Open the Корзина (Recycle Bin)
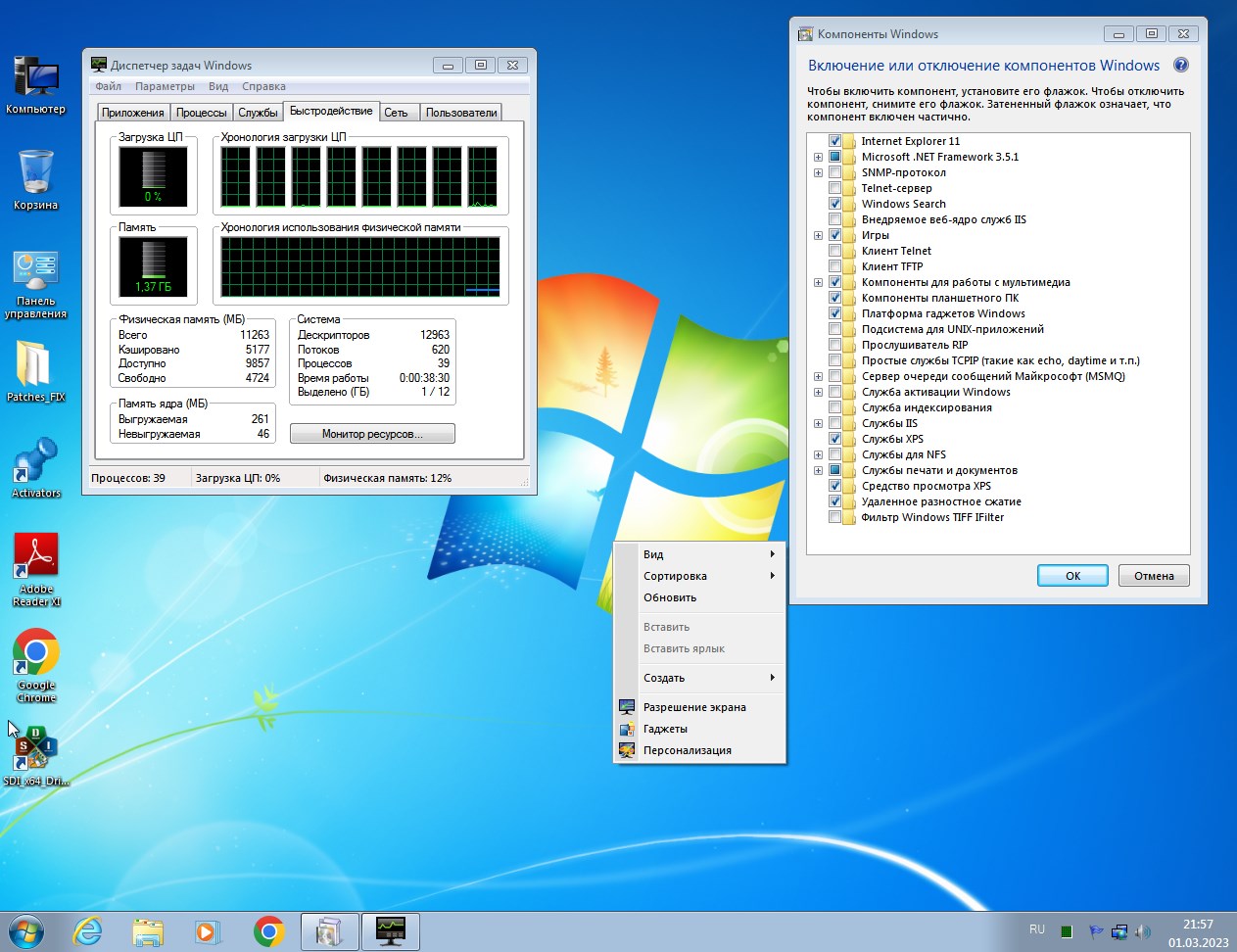This screenshot has width=1237, height=952. pyautogui.click(x=35, y=171)
